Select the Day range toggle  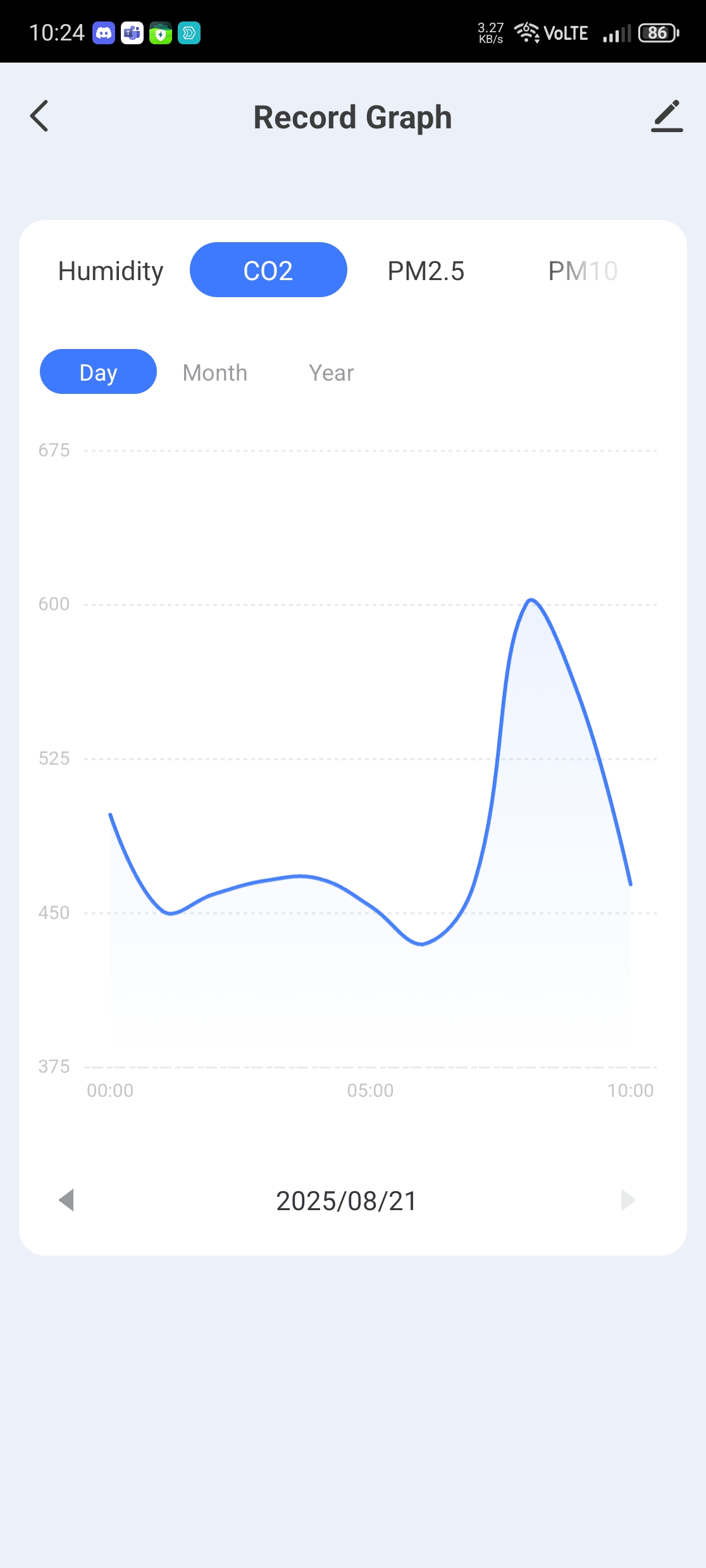tap(98, 372)
